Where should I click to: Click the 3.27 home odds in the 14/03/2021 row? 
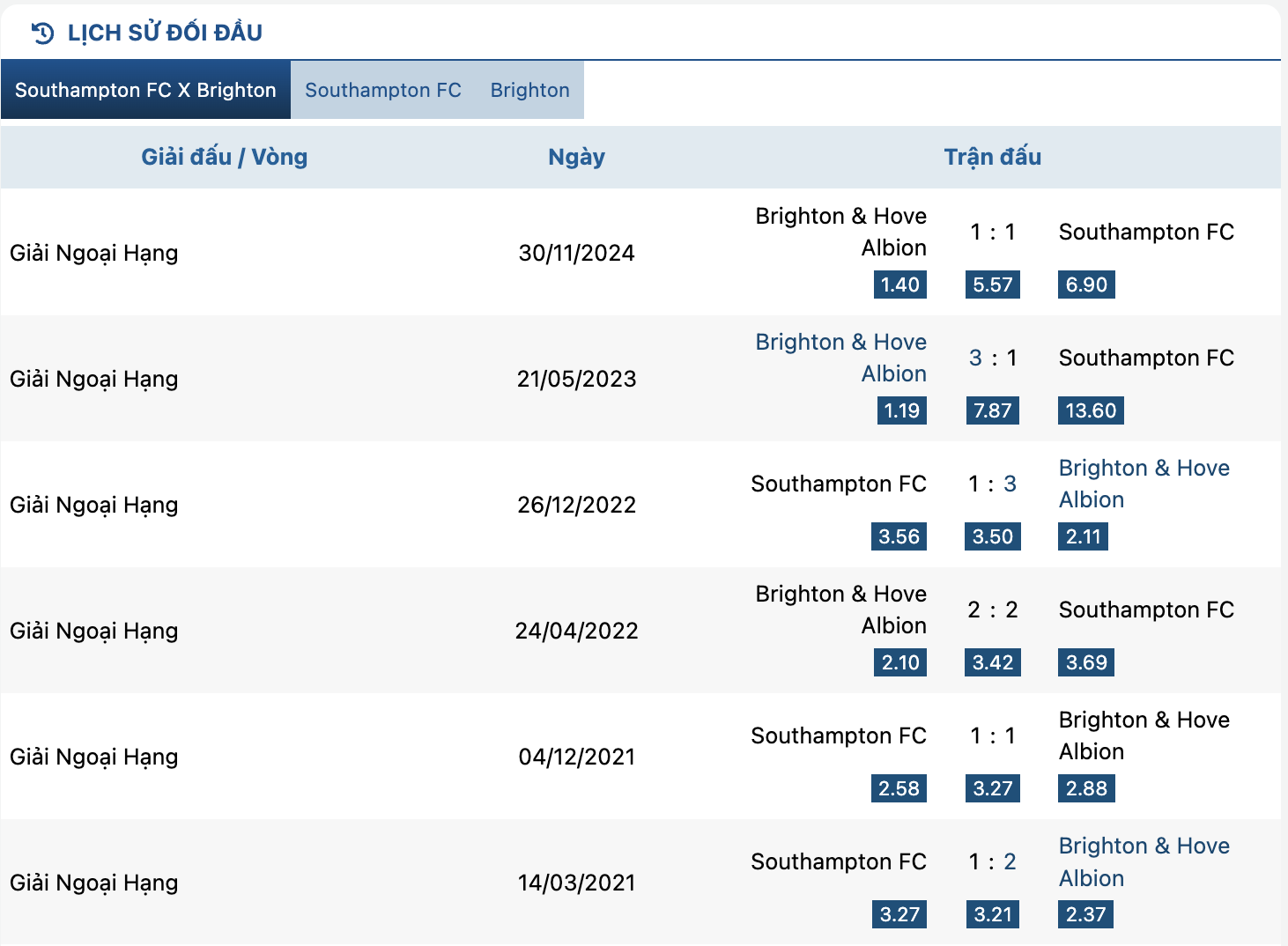tap(899, 914)
